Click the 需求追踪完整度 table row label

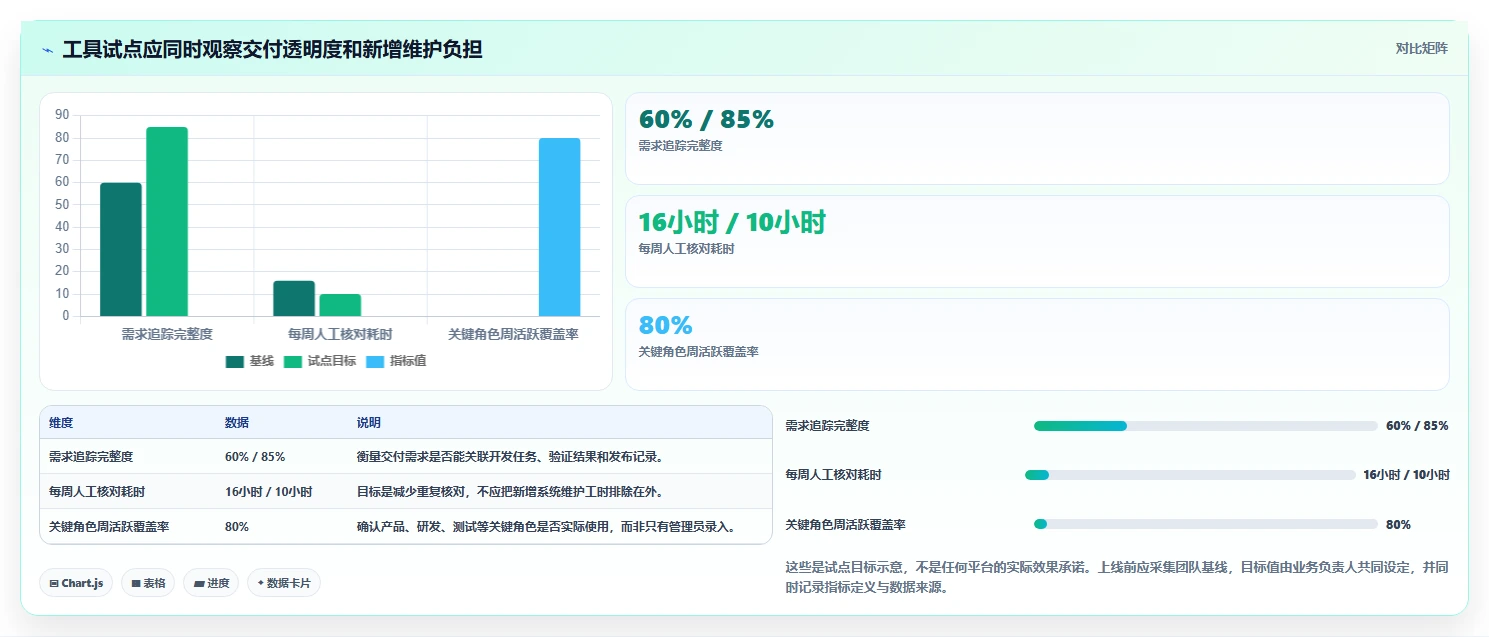[x=91, y=457]
